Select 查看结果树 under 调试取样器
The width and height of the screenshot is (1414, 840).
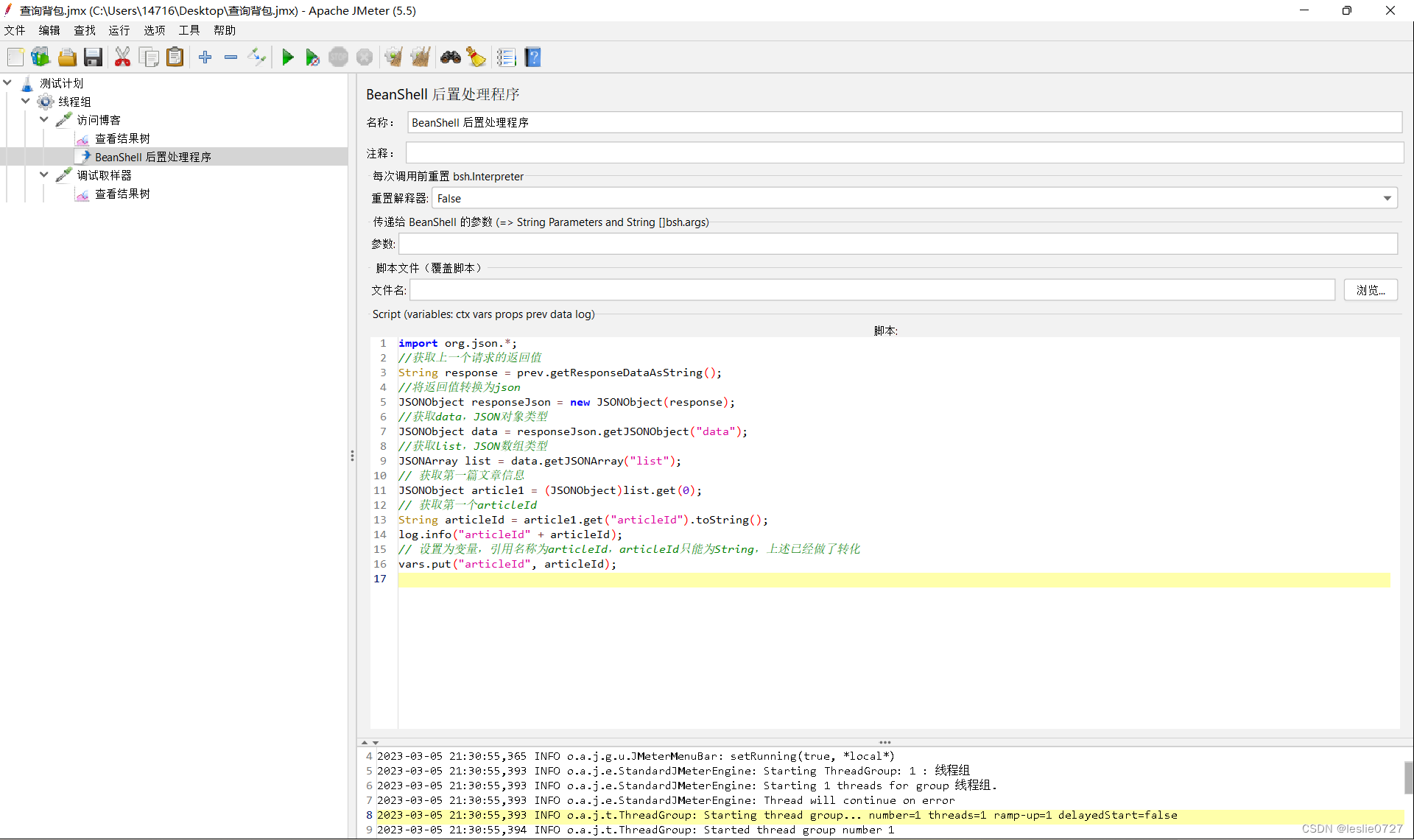point(122,194)
